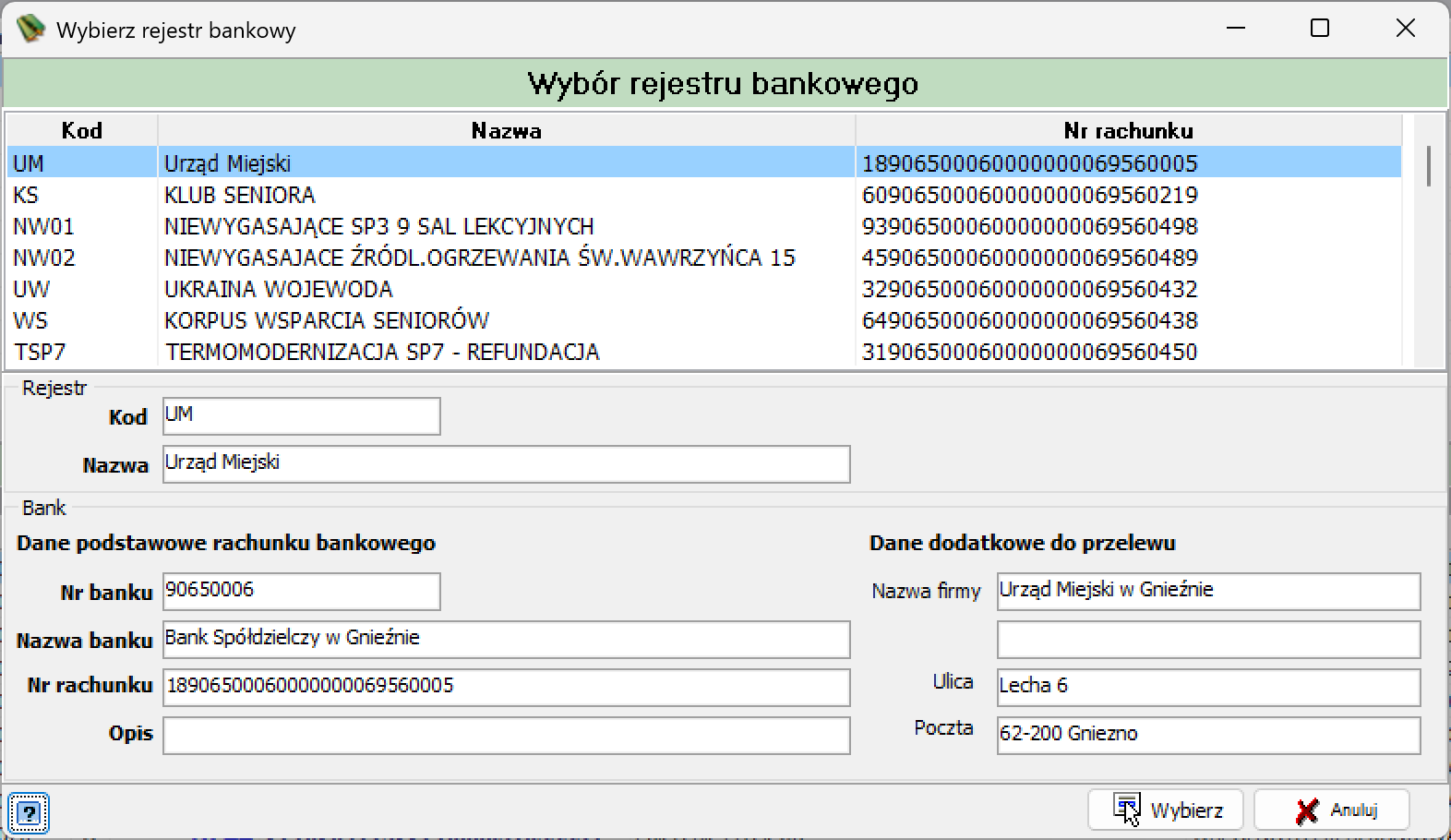1451x840 pixels.
Task: Select the NW01 register row code
Action: tap(43, 226)
